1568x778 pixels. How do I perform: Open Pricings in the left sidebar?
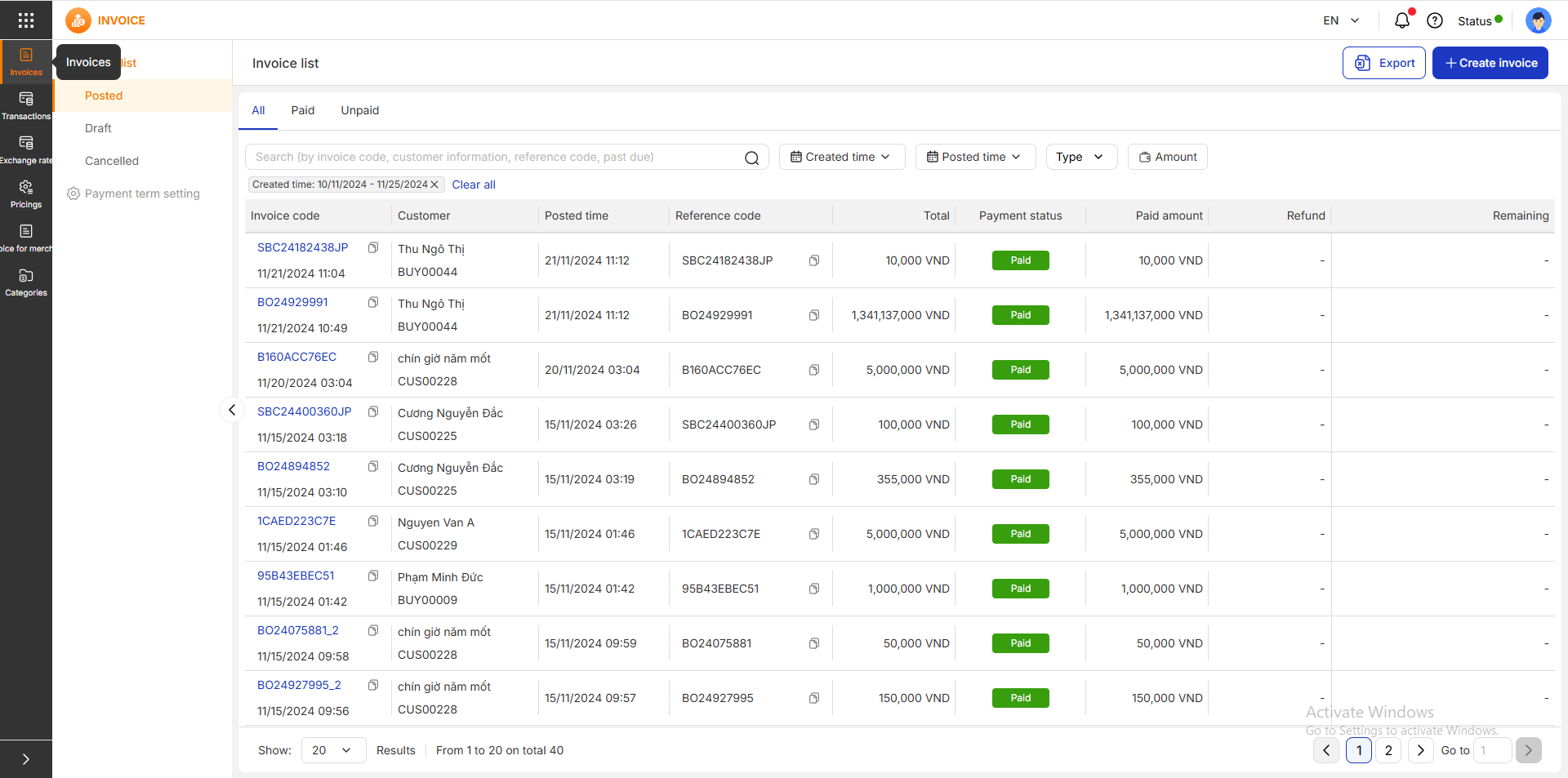(26, 193)
